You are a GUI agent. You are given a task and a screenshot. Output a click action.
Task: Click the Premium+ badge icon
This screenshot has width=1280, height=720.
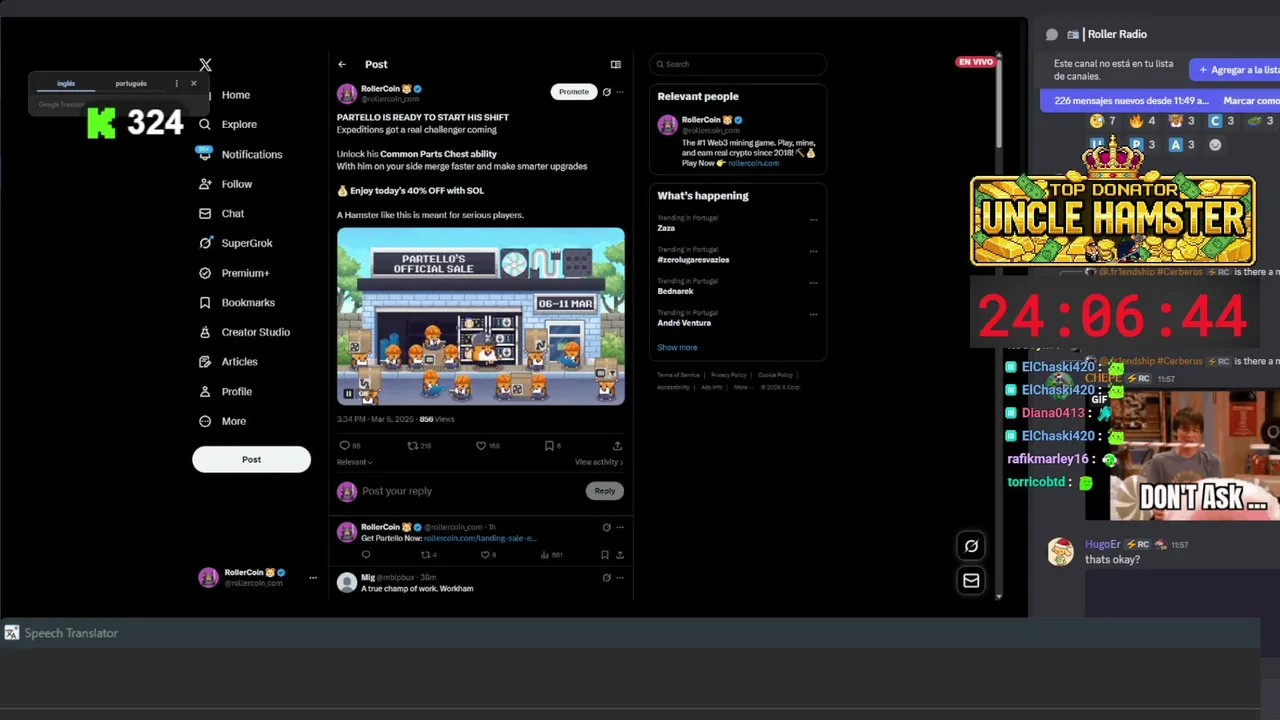[205, 273]
